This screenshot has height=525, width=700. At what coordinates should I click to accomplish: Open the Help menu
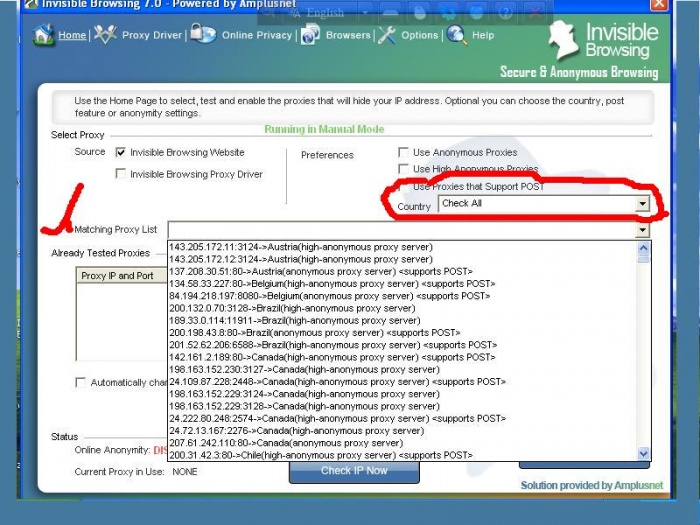[x=483, y=35]
